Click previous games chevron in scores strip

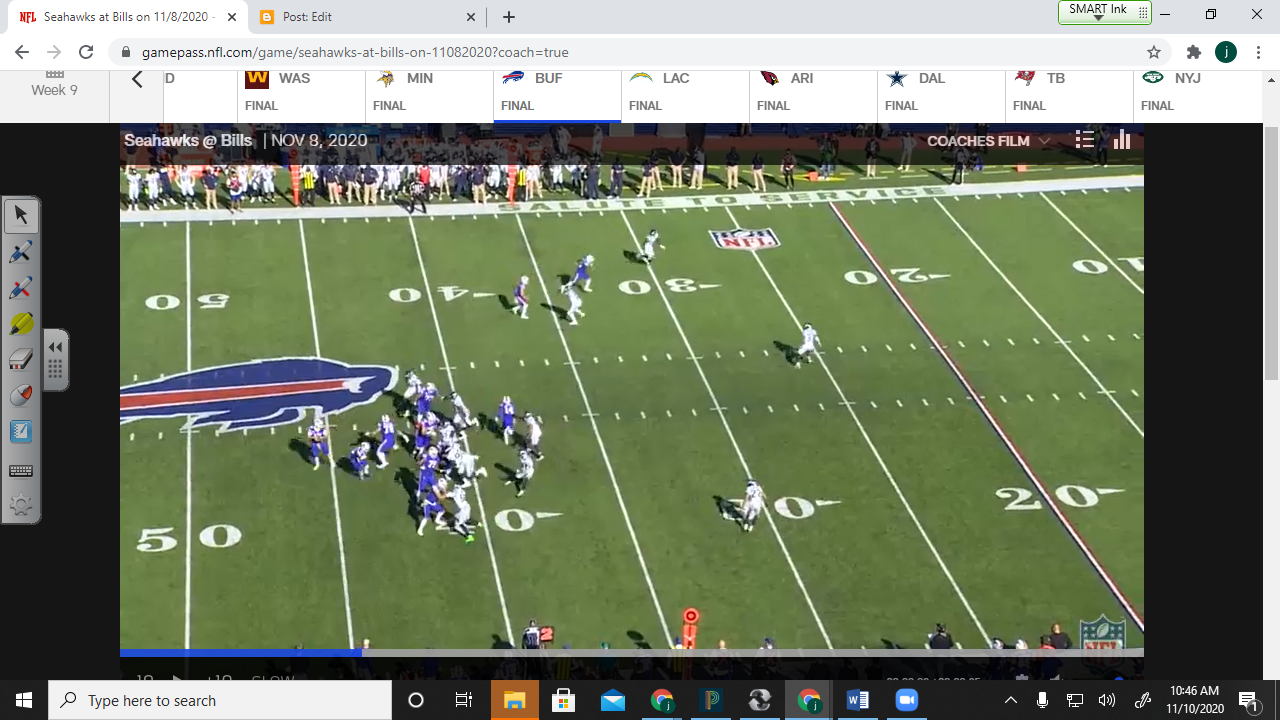[138, 80]
